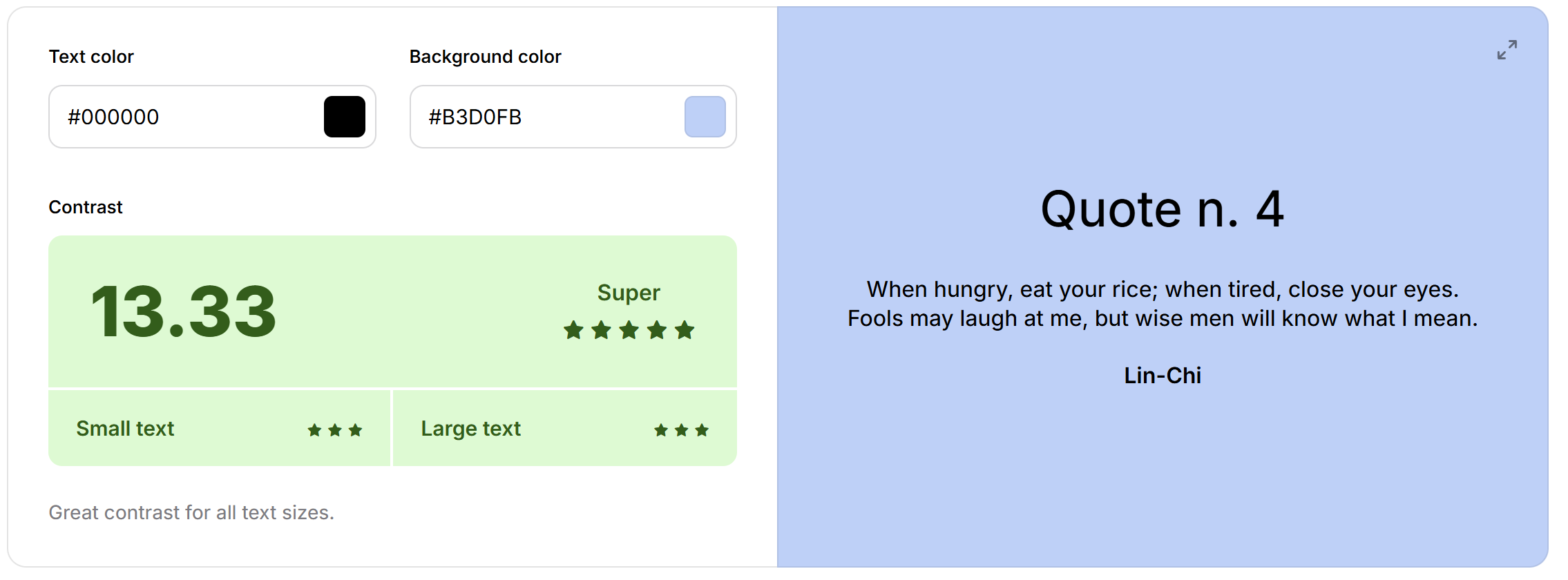The height and width of the screenshot is (580, 1568).
Task: Expand the preview to fullscreen
Action: point(1507,50)
